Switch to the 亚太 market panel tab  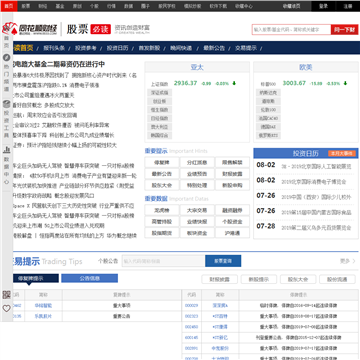pyautogui.click(x=197, y=67)
